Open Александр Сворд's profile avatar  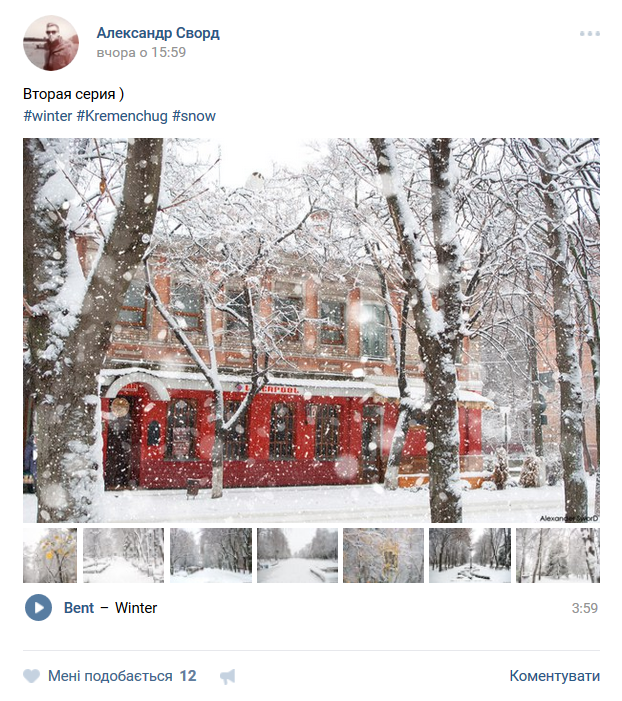tap(51, 43)
